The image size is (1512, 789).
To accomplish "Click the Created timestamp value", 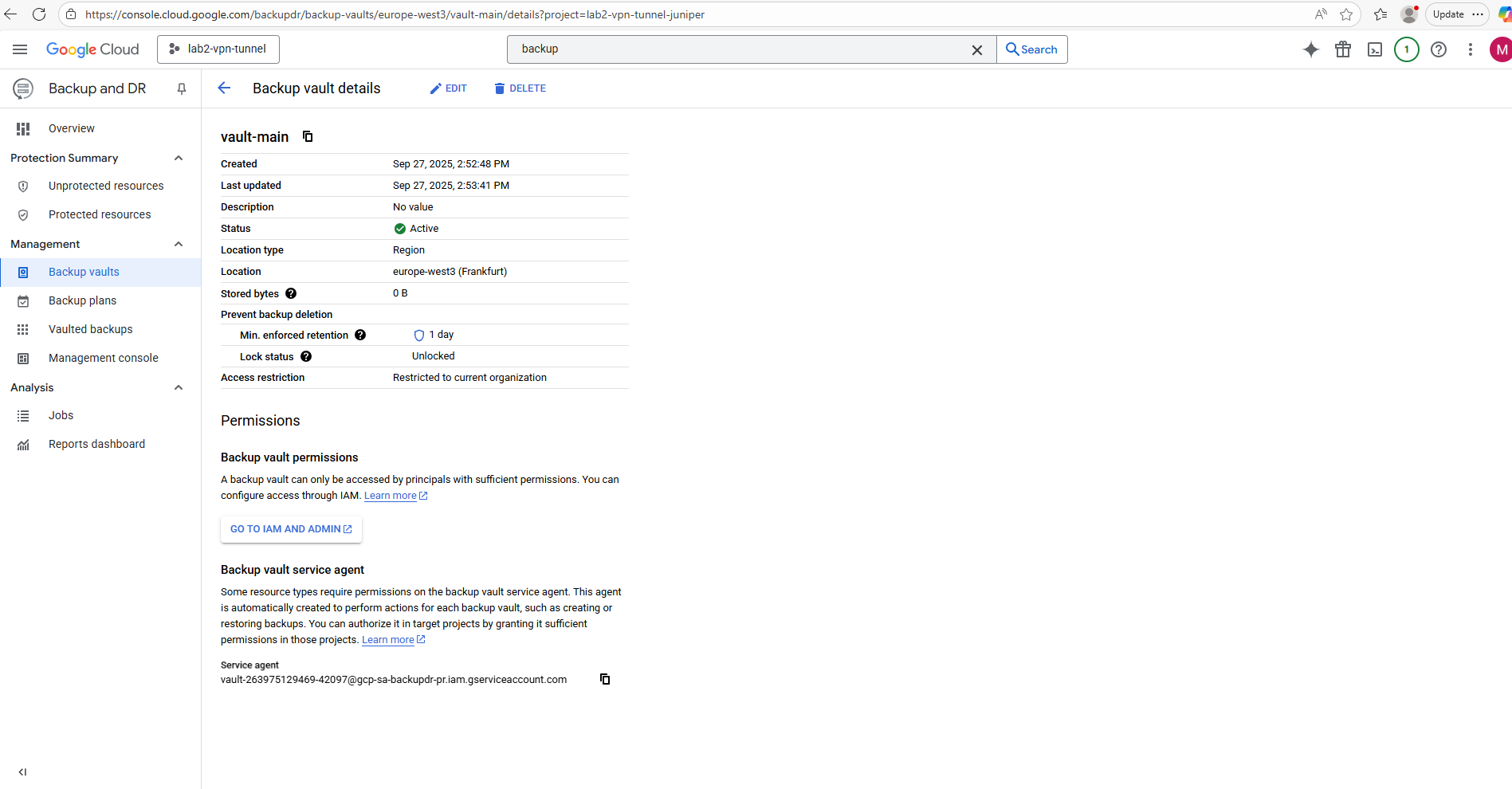I will pyautogui.click(x=451, y=164).
